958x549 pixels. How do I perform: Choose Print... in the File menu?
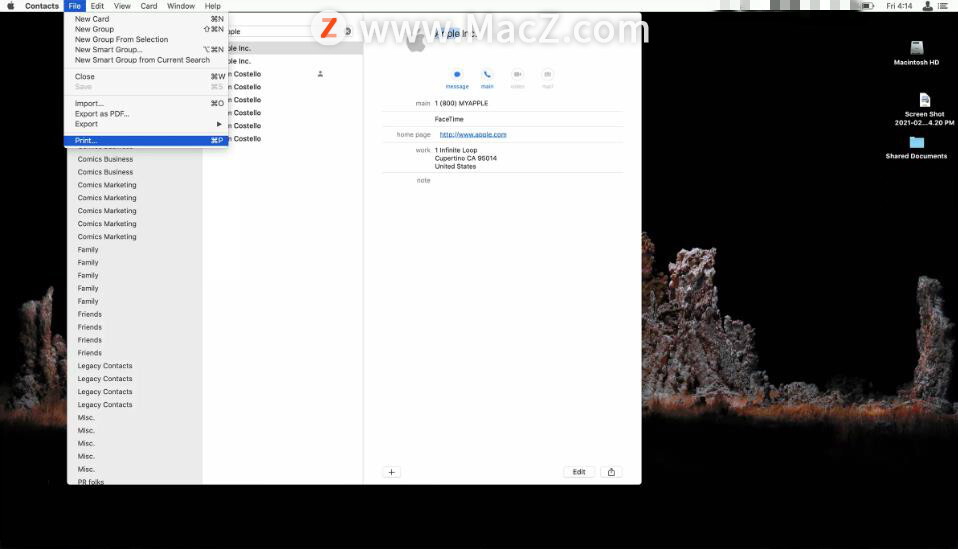[145, 140]
